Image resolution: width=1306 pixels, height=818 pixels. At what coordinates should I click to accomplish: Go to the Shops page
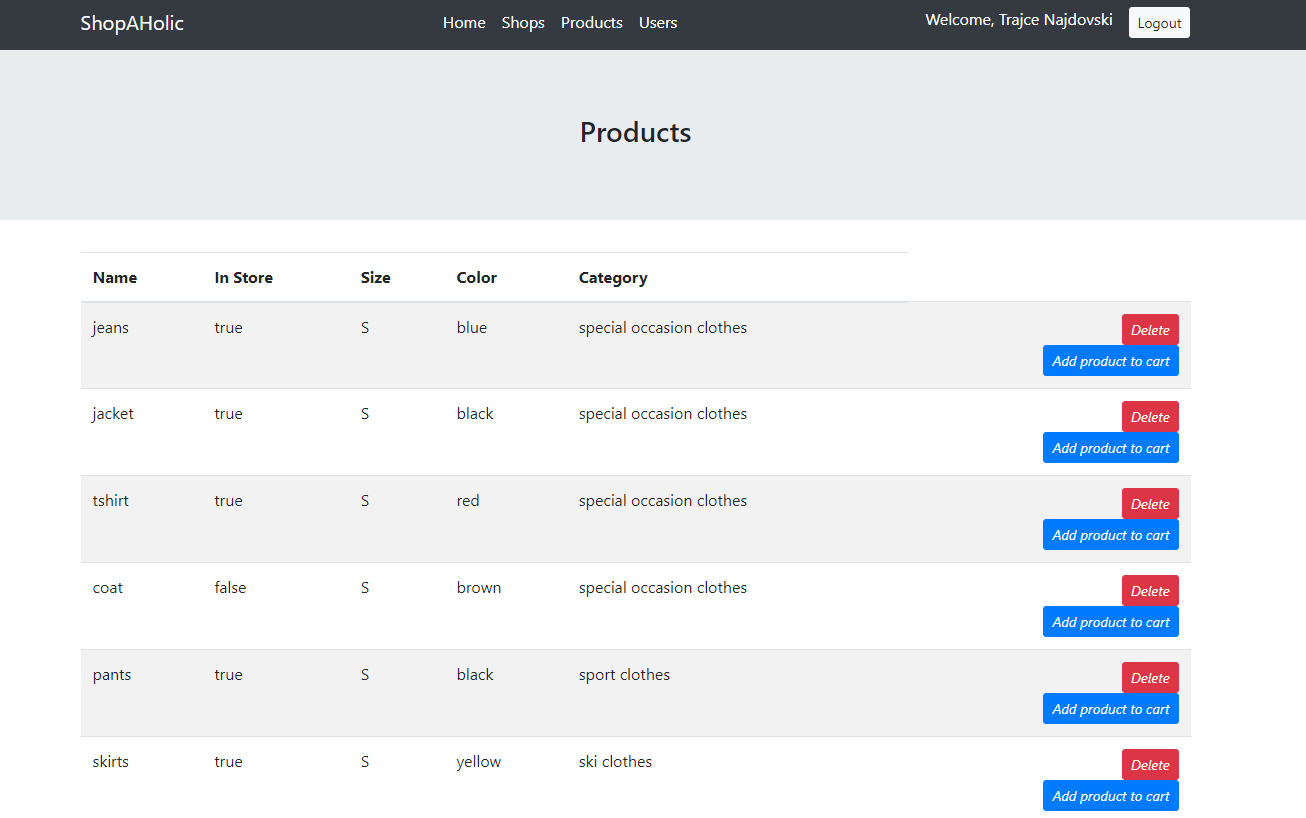pos(523,23)
